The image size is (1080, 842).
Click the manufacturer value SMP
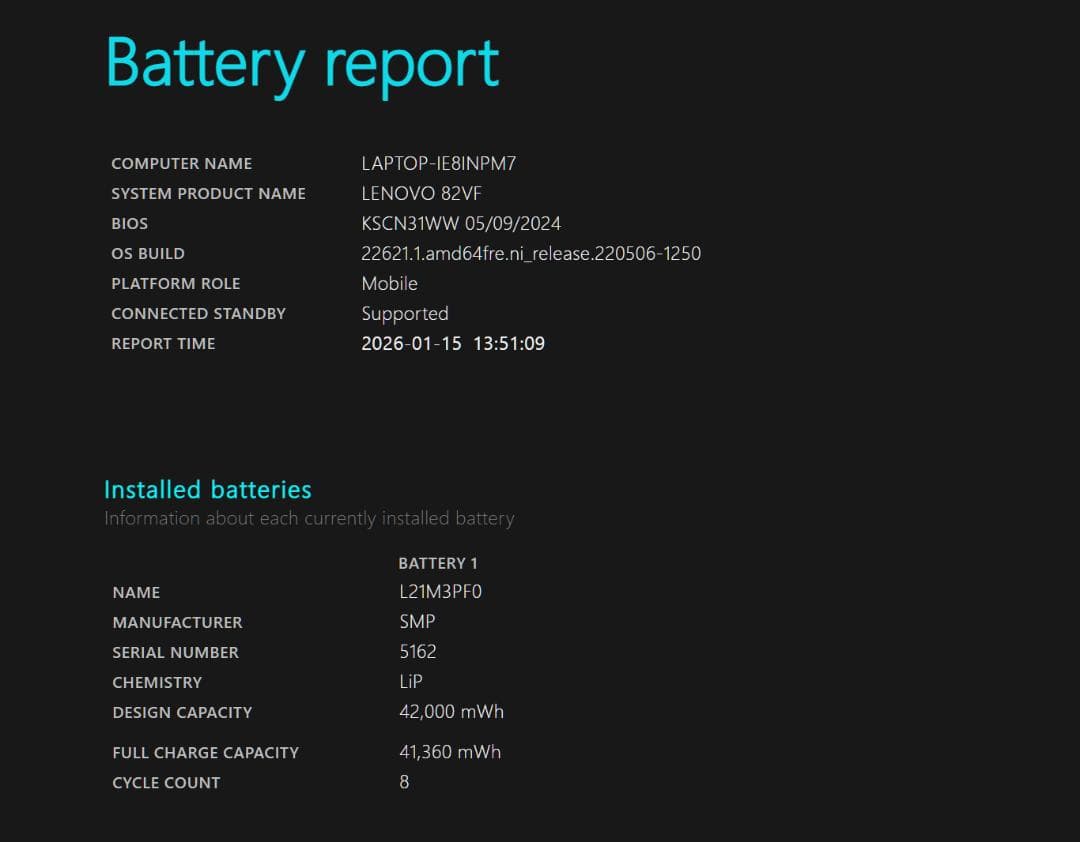tap(417, 621)
